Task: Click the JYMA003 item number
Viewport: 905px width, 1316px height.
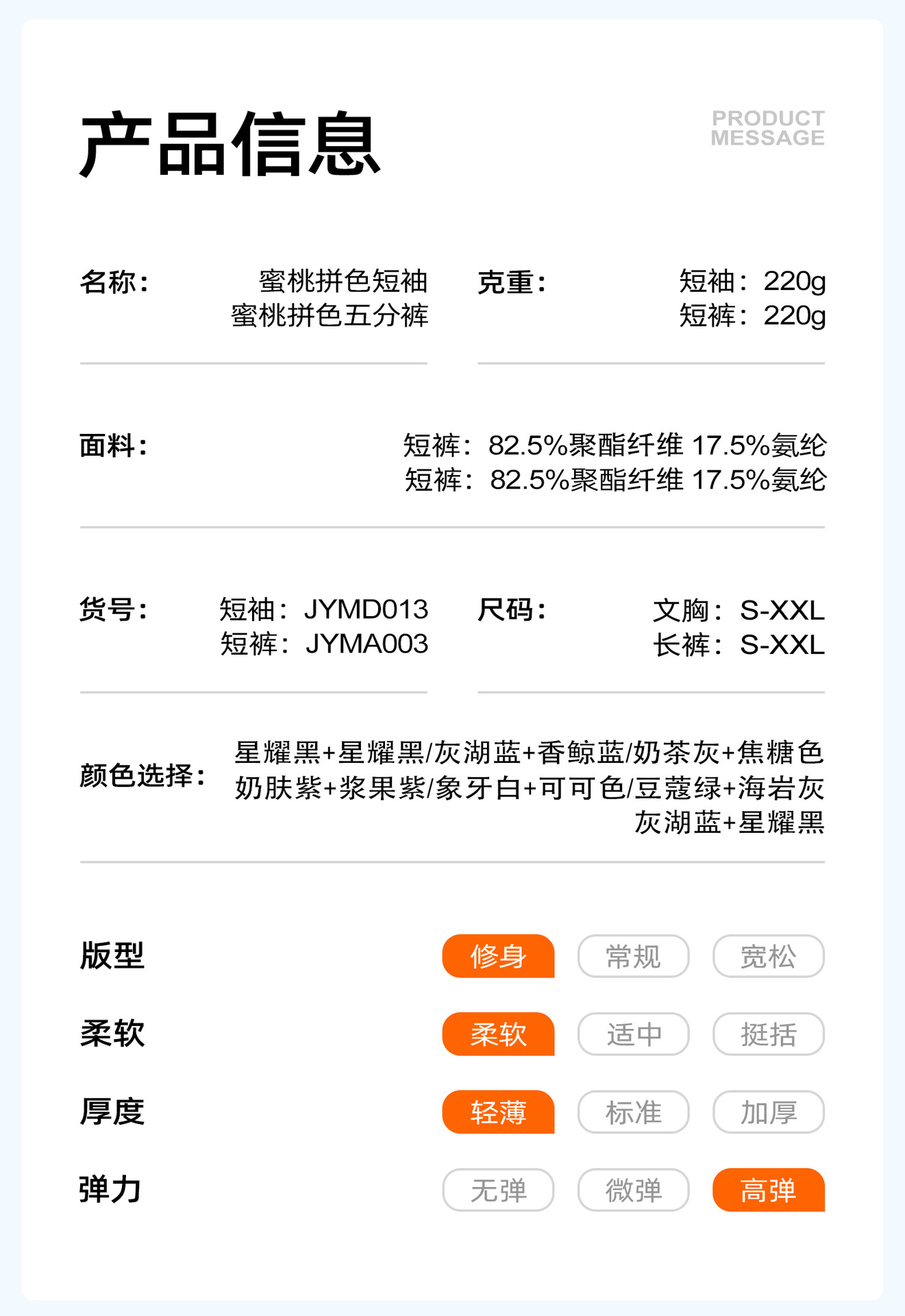Action: (367, 644)
